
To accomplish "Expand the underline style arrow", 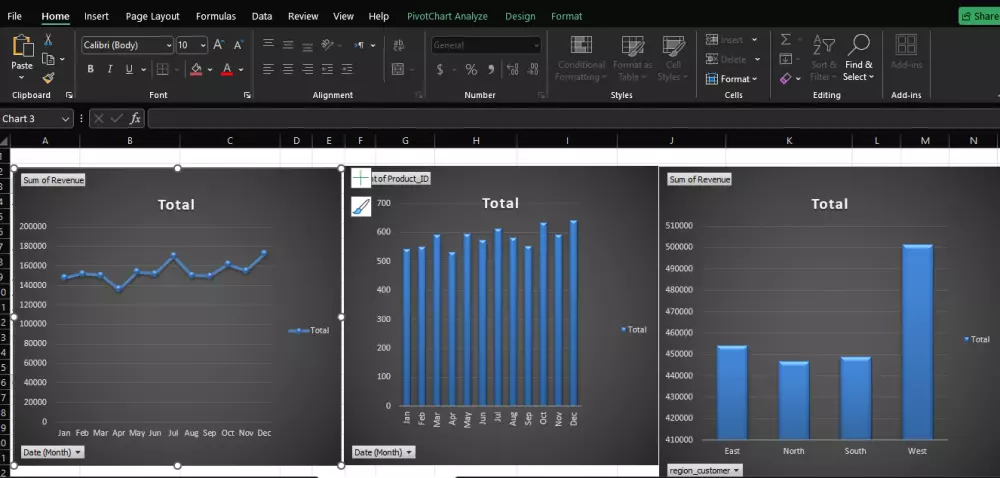I will coord(143,69).
